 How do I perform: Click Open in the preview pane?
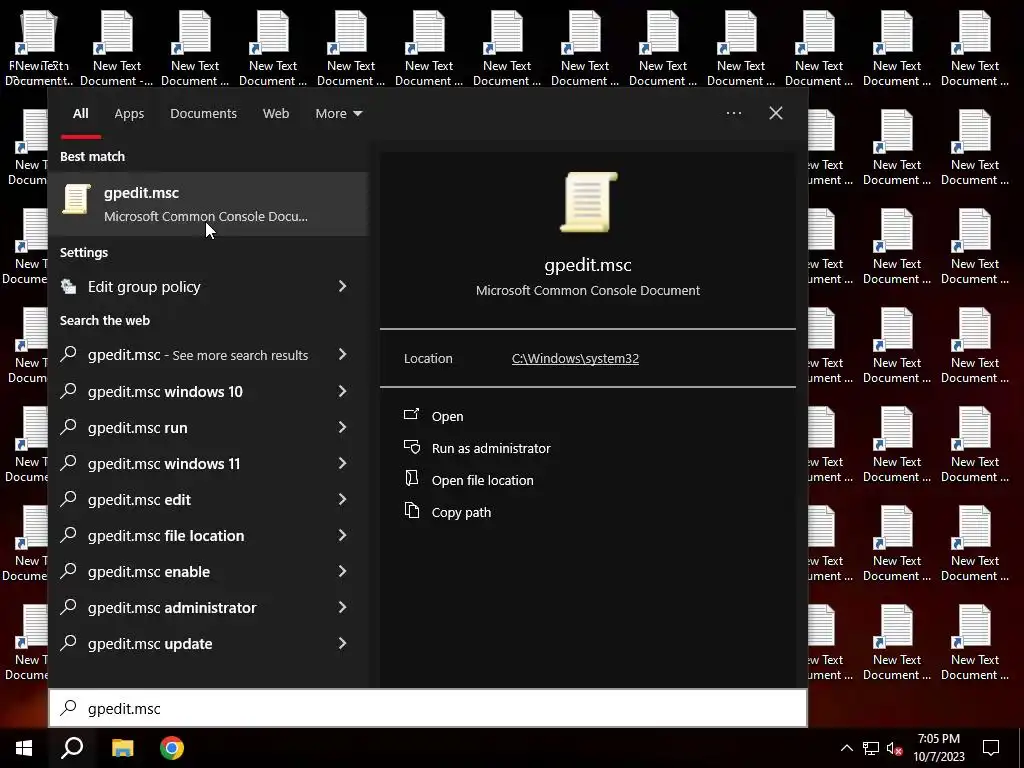[447, 416]
